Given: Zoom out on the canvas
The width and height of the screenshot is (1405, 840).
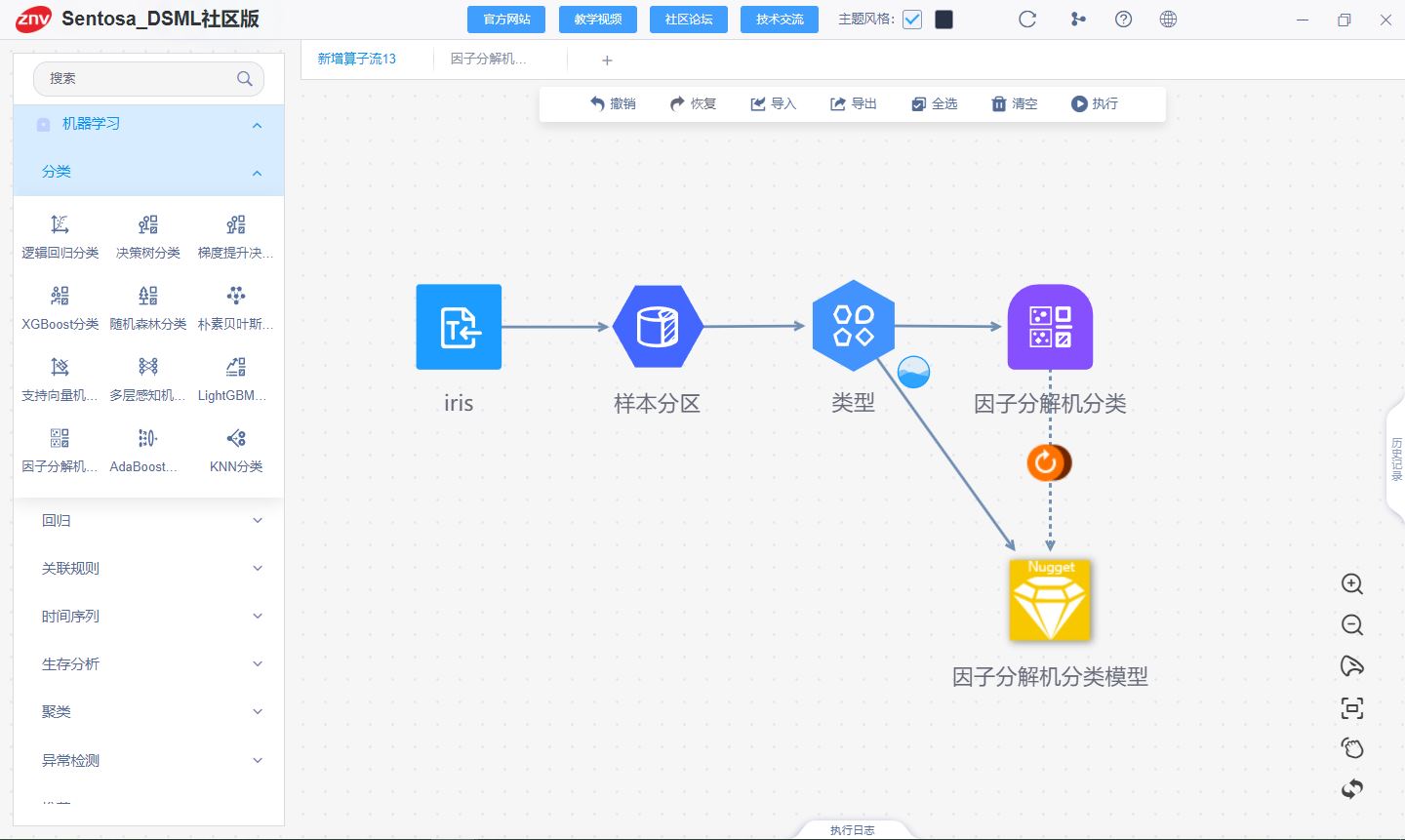Looking at the screenshot, I should [x=1351, y=624].
